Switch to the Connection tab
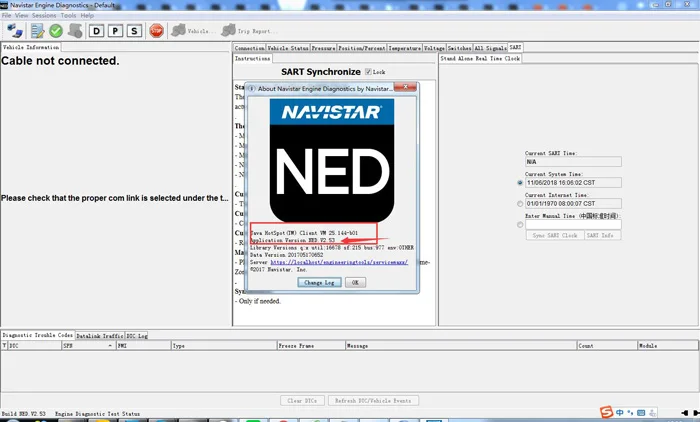The image size is (700, 422). click(x=250, y=48)
